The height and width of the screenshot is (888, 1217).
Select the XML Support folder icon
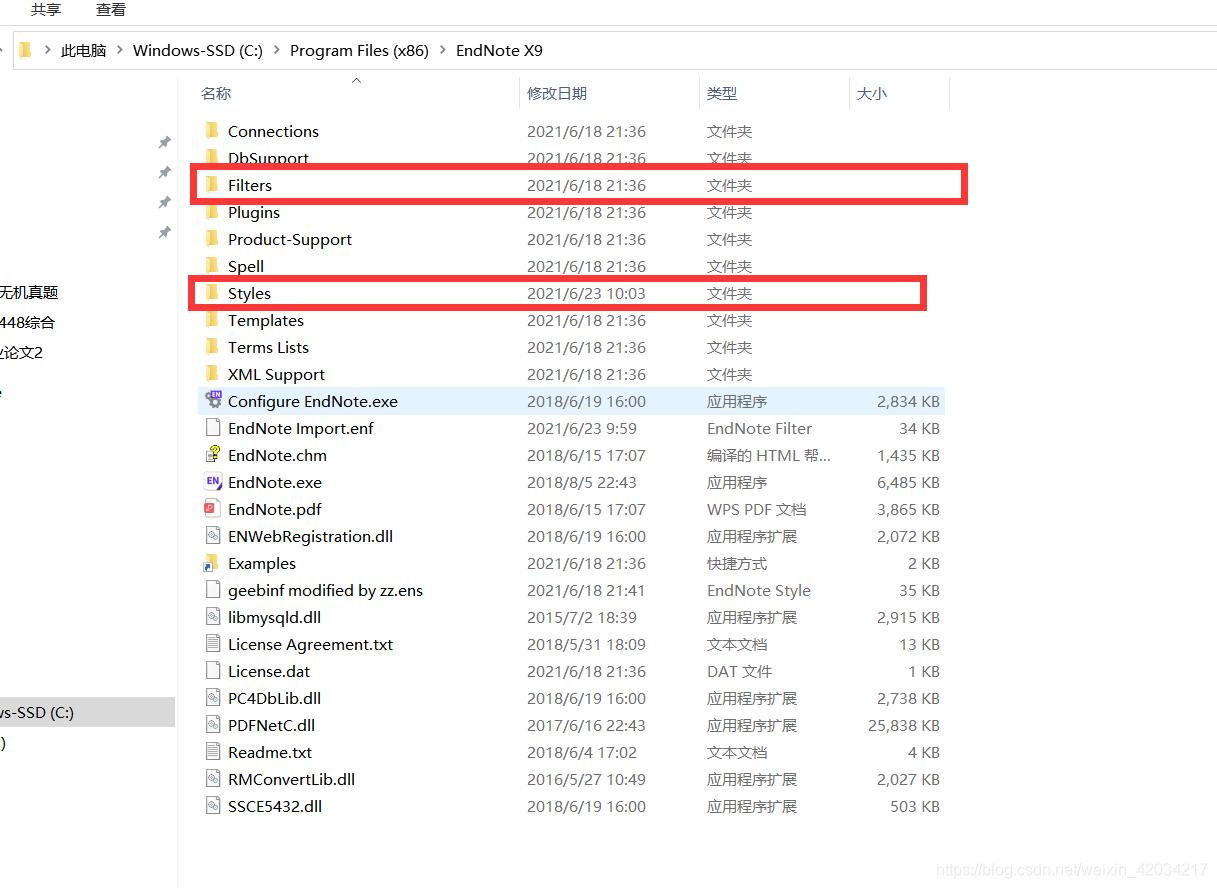[212, 374]
